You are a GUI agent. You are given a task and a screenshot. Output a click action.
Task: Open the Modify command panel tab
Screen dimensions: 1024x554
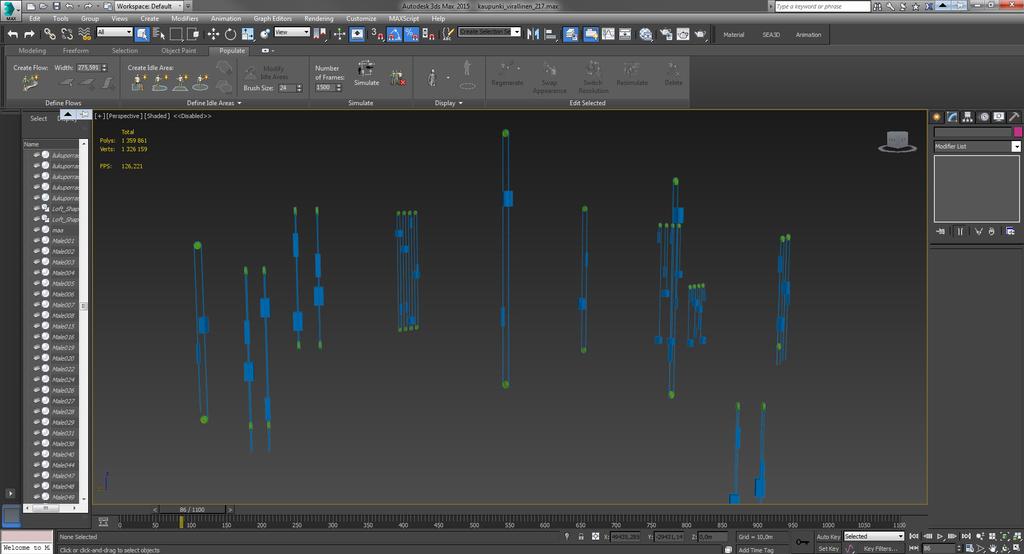952,117
